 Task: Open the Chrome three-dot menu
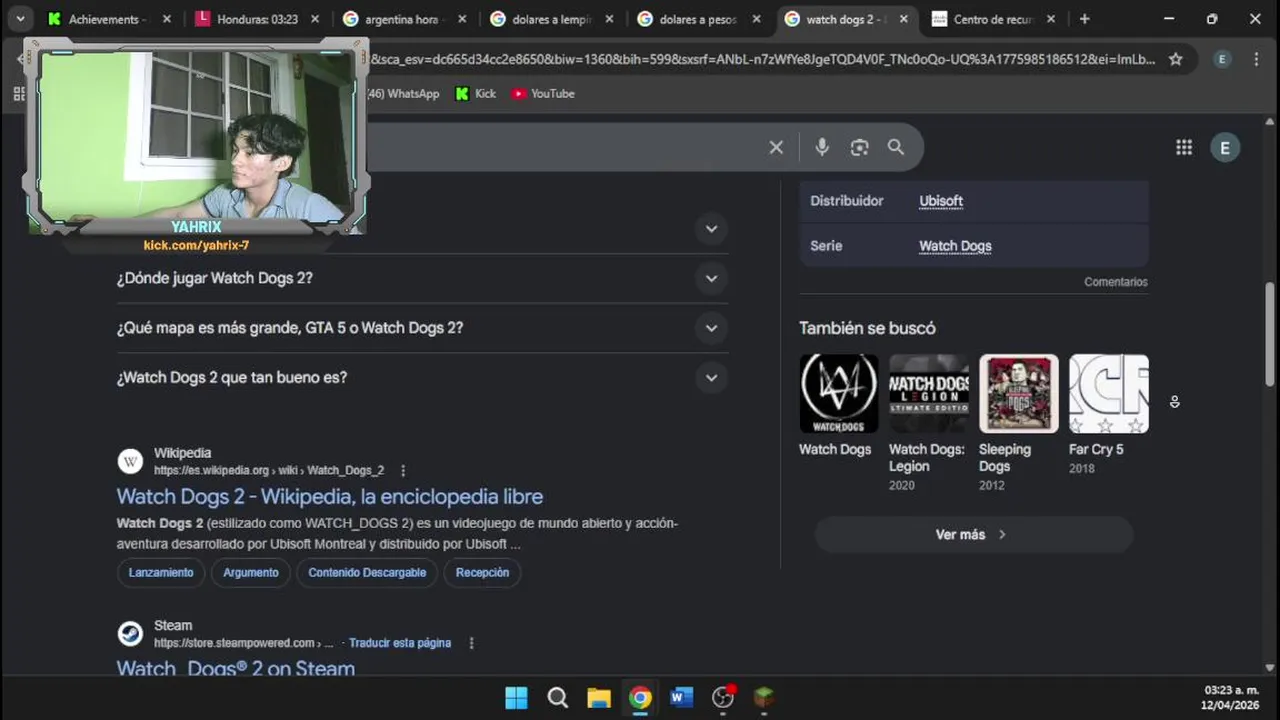point(1257,59)
